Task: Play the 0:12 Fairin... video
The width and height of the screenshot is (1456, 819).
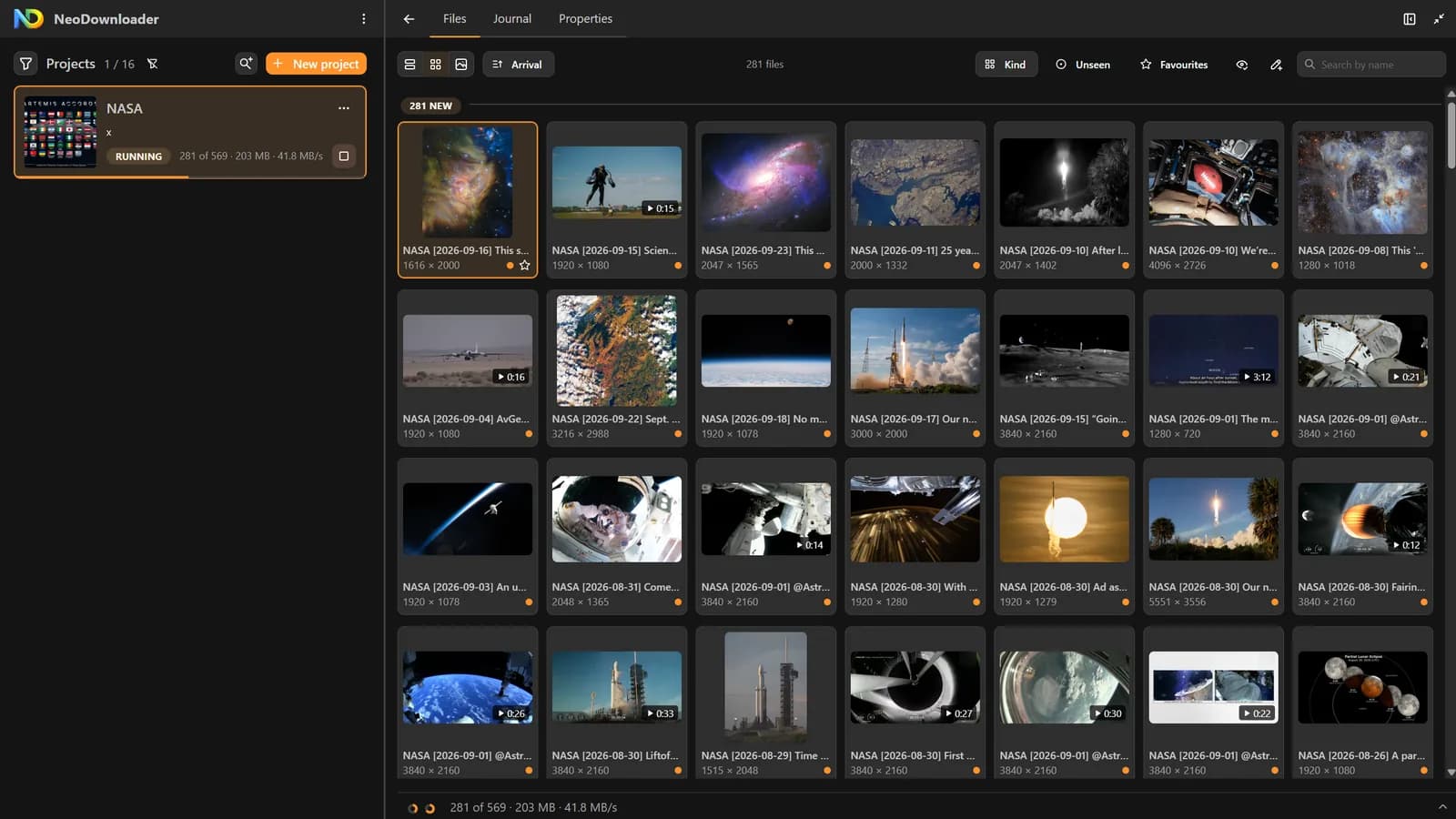Action: click(x=1363, y=520)
